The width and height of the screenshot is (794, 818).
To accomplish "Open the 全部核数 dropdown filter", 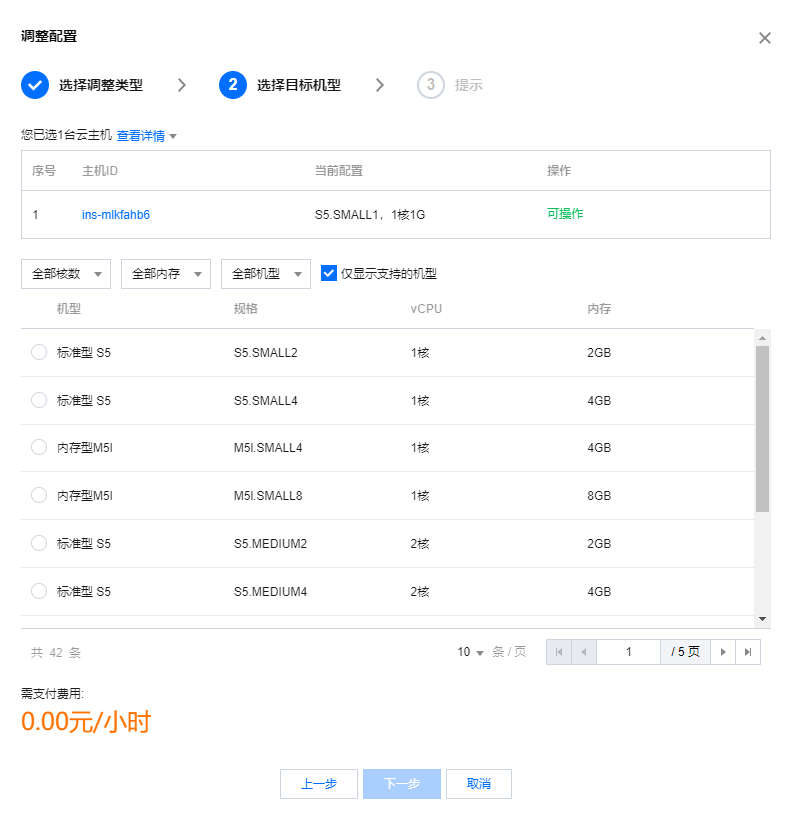I will tap(66, 274).
